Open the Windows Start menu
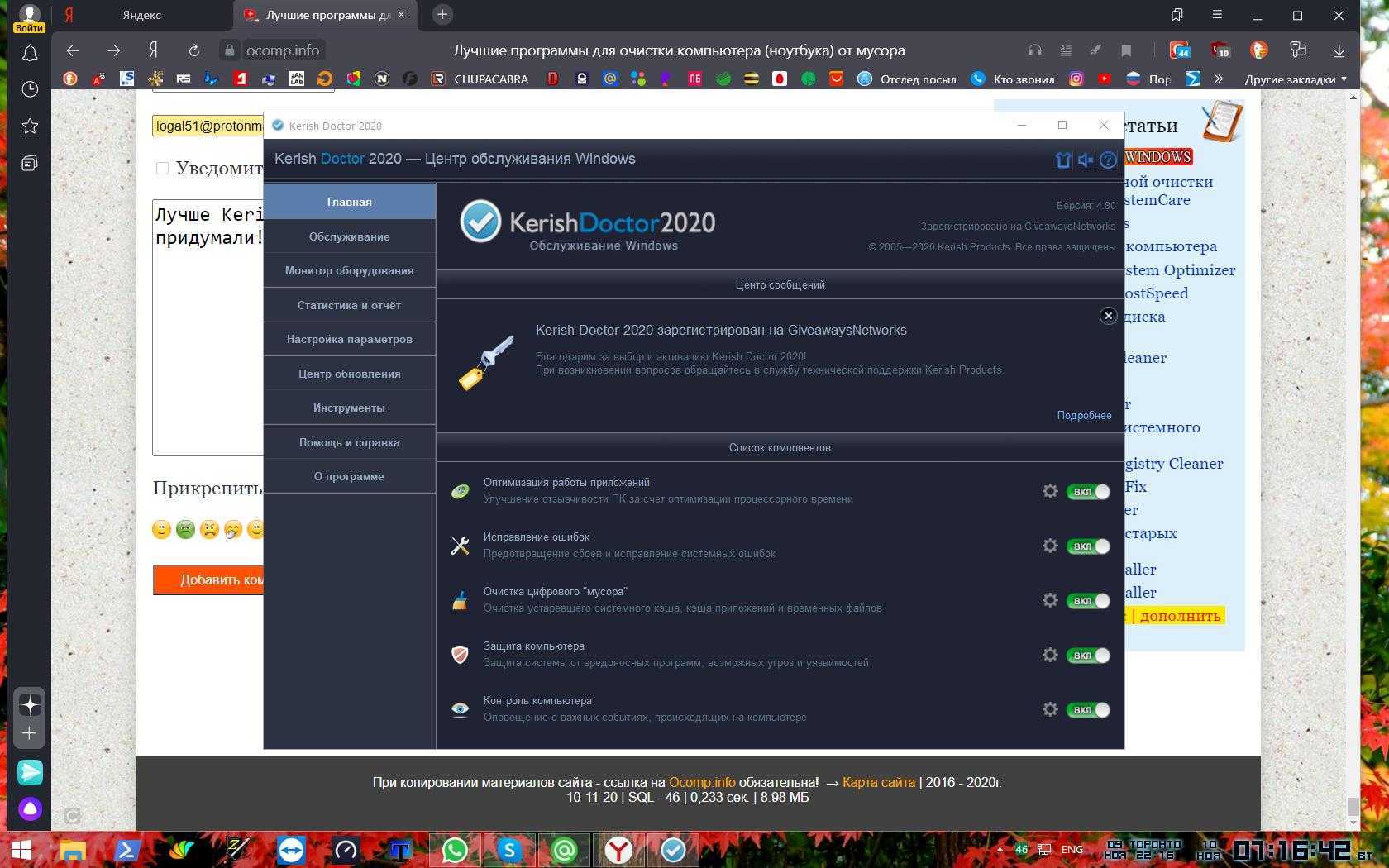The width and height of the screenshot is (1389, 868). [x=21, y=850]
